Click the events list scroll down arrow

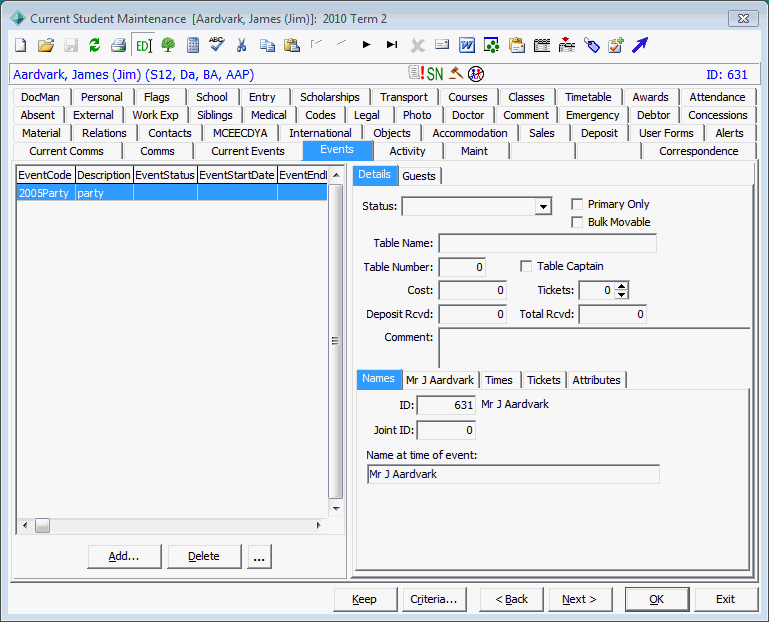pos(336,509)
